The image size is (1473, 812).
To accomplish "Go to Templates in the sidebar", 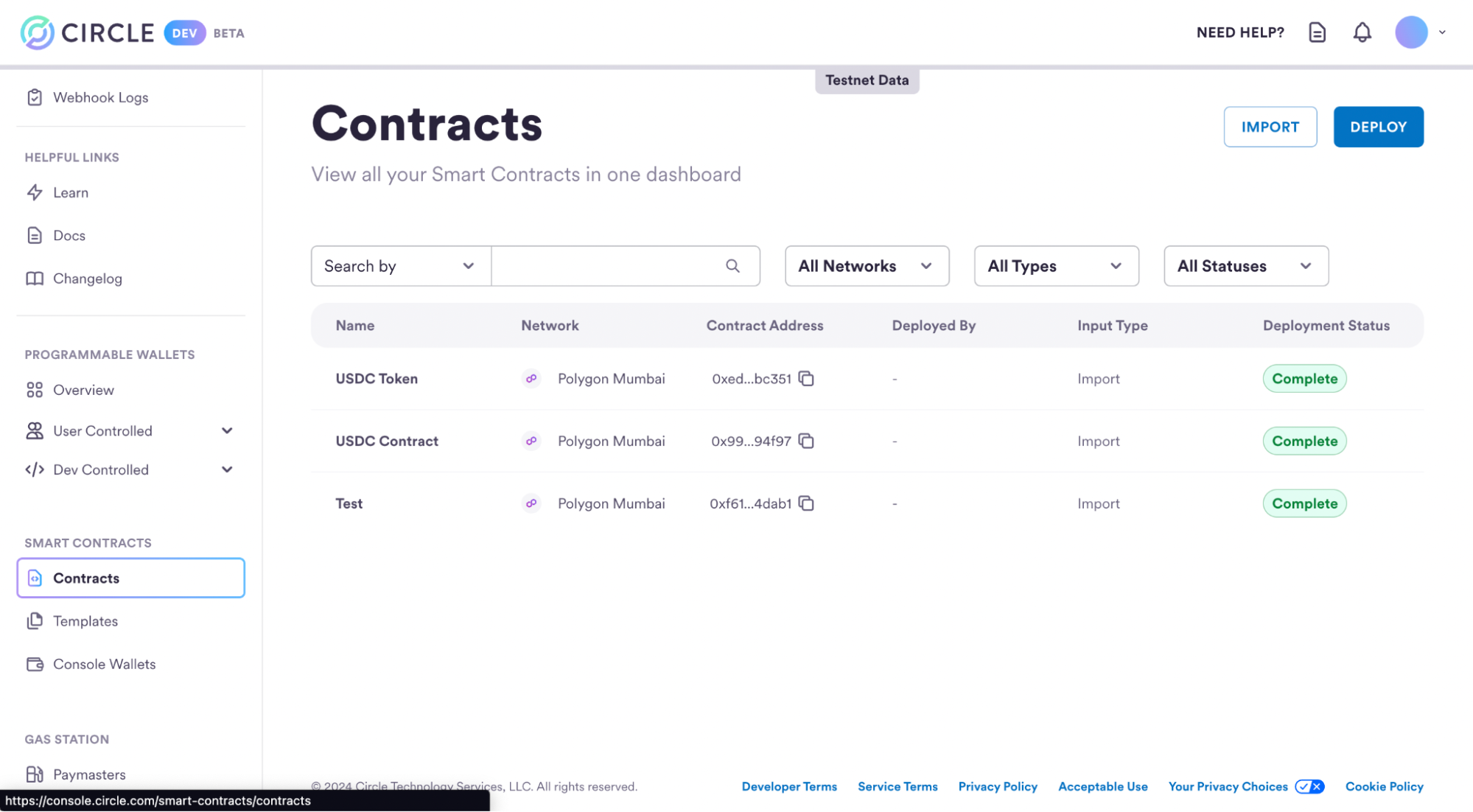I will (85, 621).
